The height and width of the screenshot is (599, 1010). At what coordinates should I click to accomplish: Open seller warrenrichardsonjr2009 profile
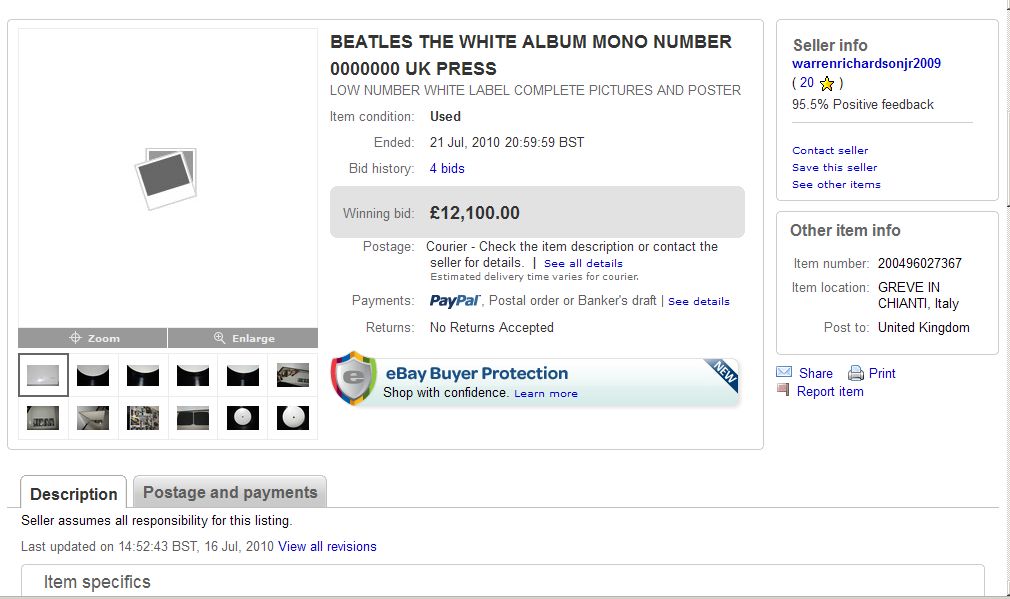(x=866, y=64)
